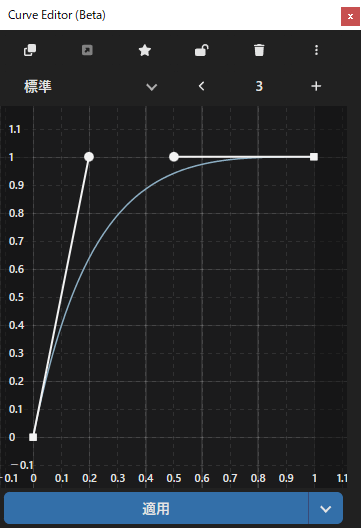Screen dimensions: 361x528
Task: Click the 標準 mode label
Action: (x=38, y=87)
